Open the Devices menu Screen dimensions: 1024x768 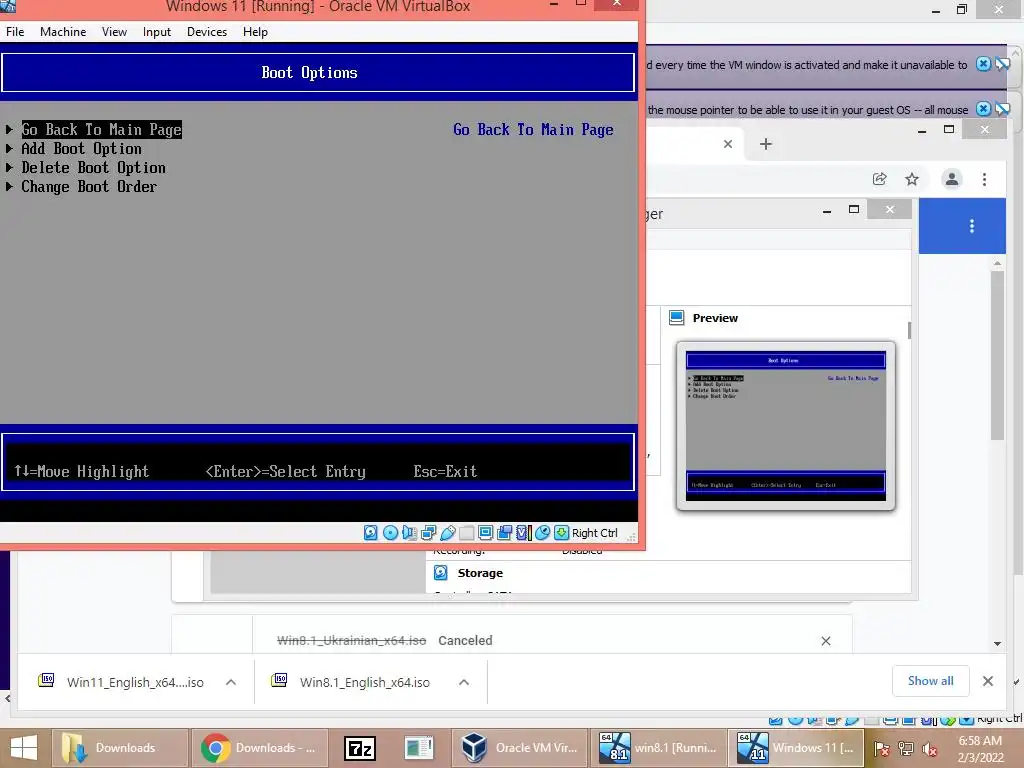click(x=207, y=31)
